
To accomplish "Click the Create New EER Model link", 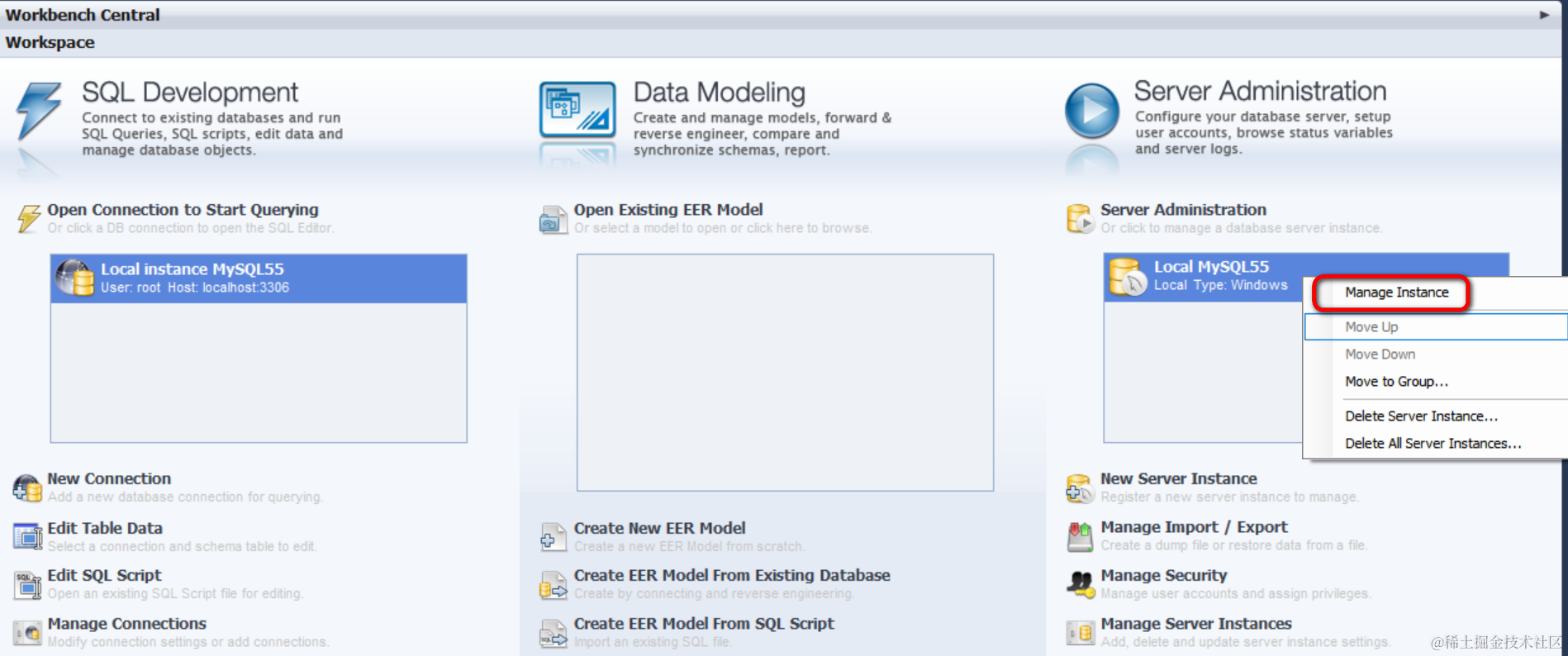I will coord(659,528).
